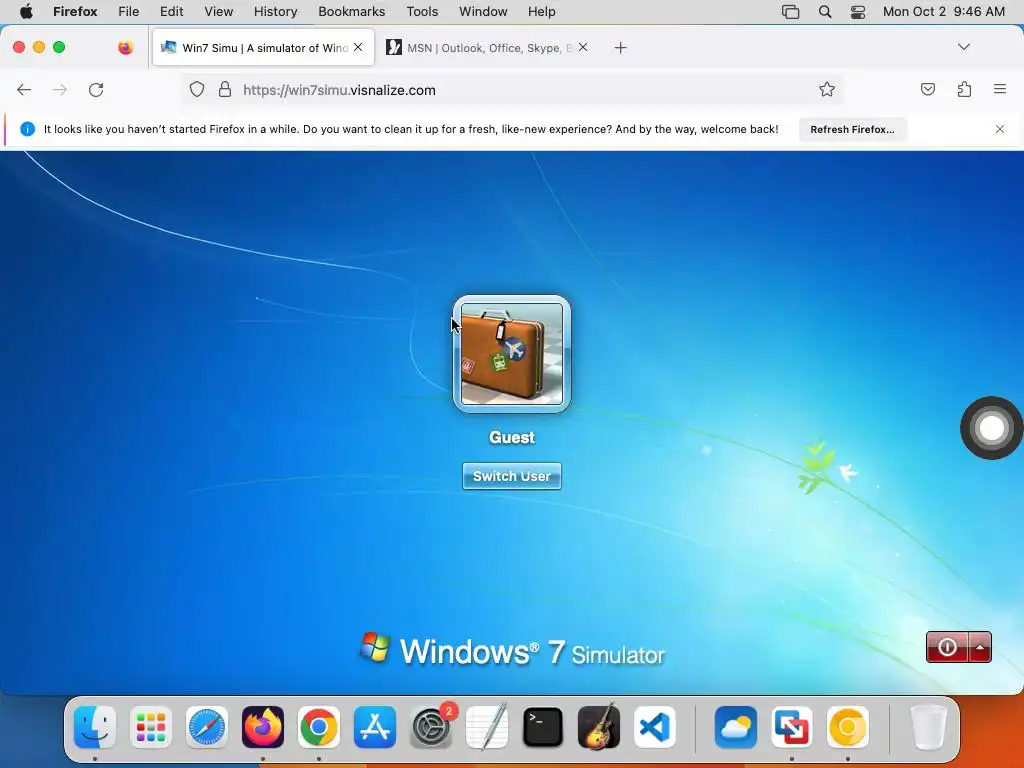
Task: Bookmark this page with the star icon
Action: 827,90
